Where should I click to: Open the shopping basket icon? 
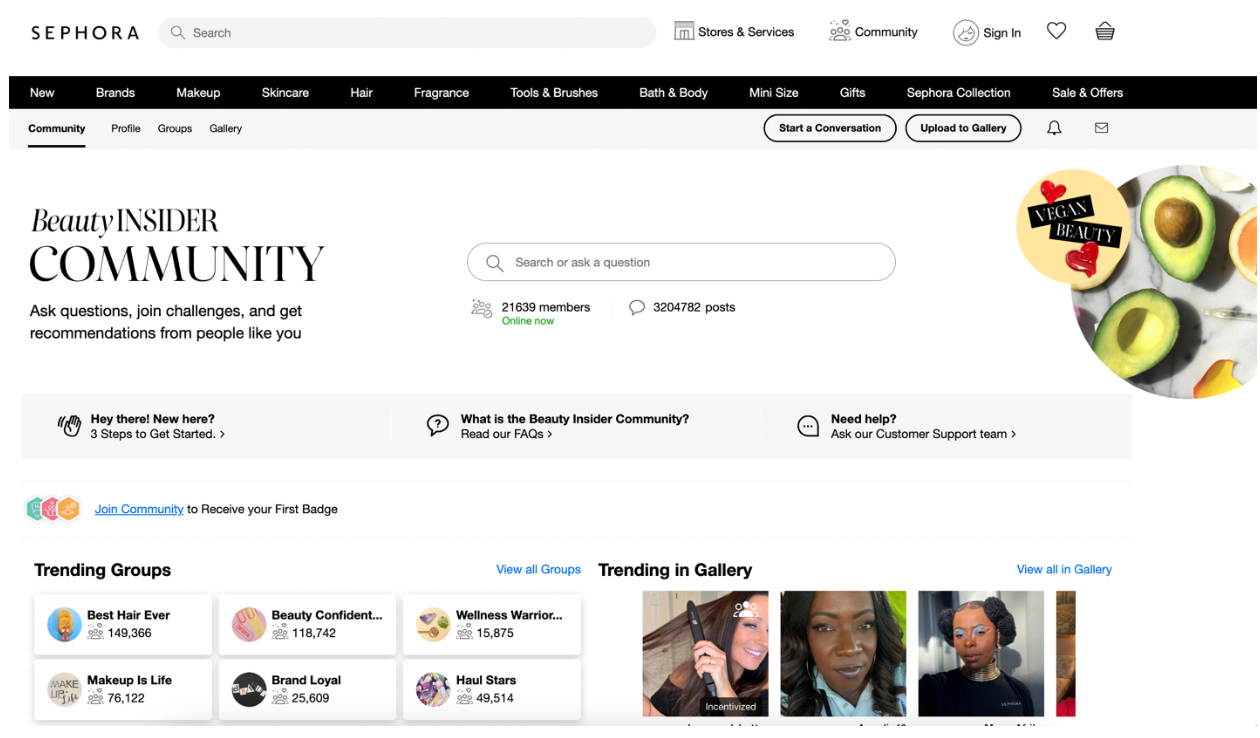point(1104,32)
